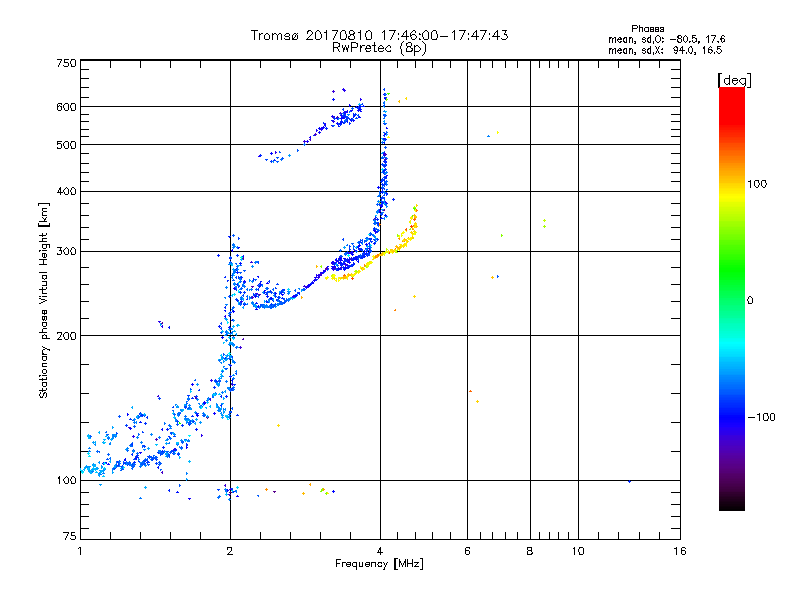Image resolution: width=800 pixels, height=600 pixels.
Task: Click the blue points near 100 km at 1 MHz
Action: click(94, 469)
